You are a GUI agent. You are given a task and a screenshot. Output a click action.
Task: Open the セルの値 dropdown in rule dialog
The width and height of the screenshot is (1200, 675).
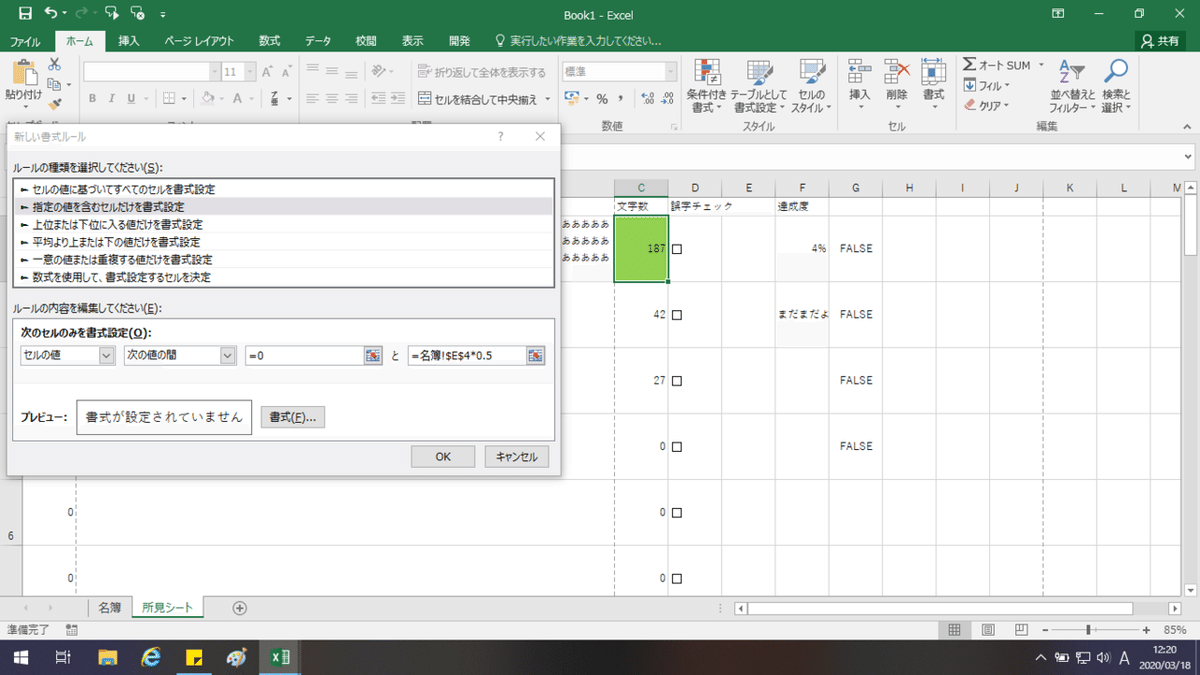point(107,355)
